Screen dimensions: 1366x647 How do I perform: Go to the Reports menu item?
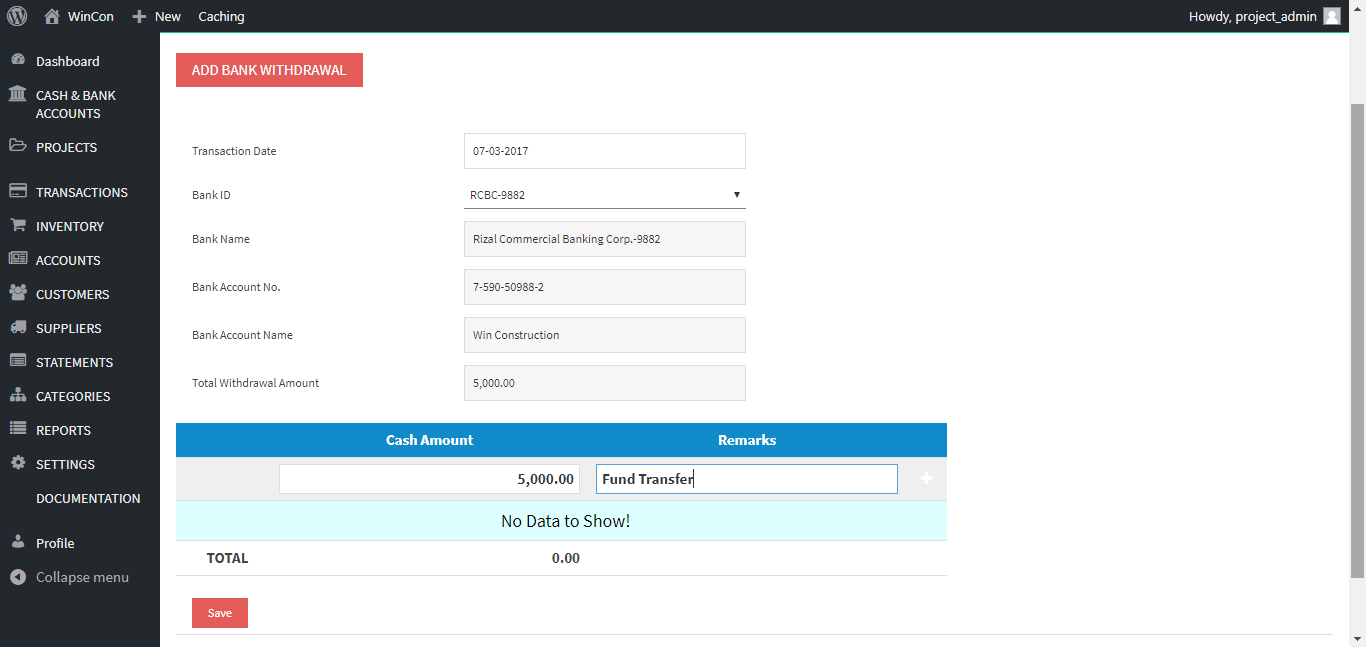click(63, 430)
